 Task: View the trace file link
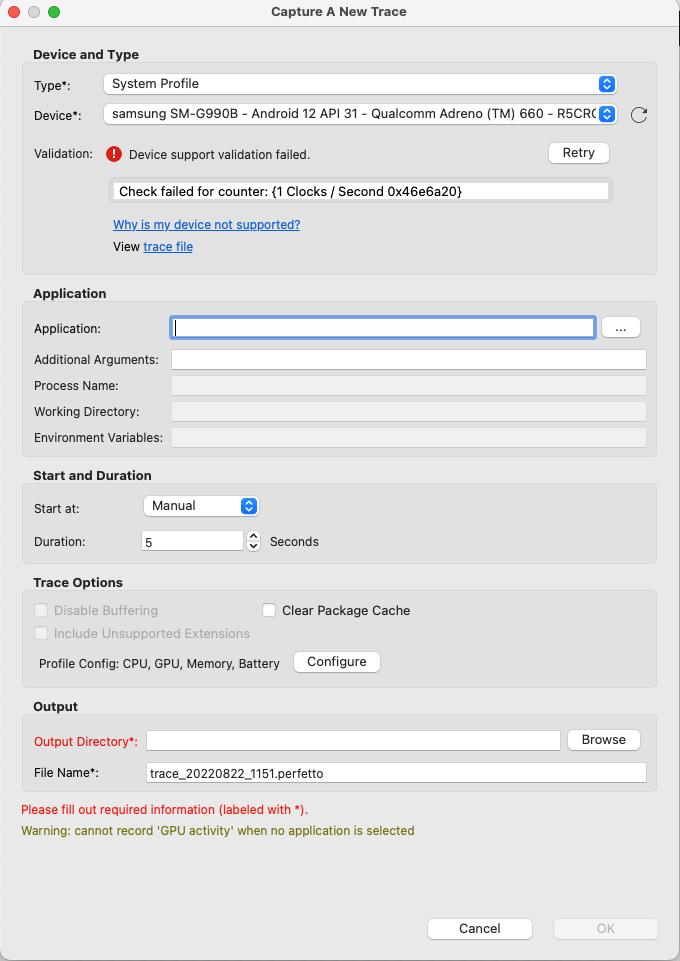[167, 247]
